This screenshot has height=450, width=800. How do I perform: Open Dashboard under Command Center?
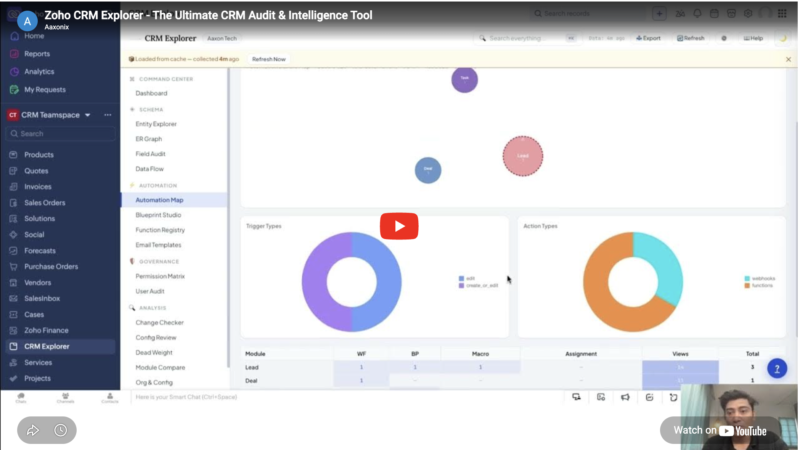151,93
